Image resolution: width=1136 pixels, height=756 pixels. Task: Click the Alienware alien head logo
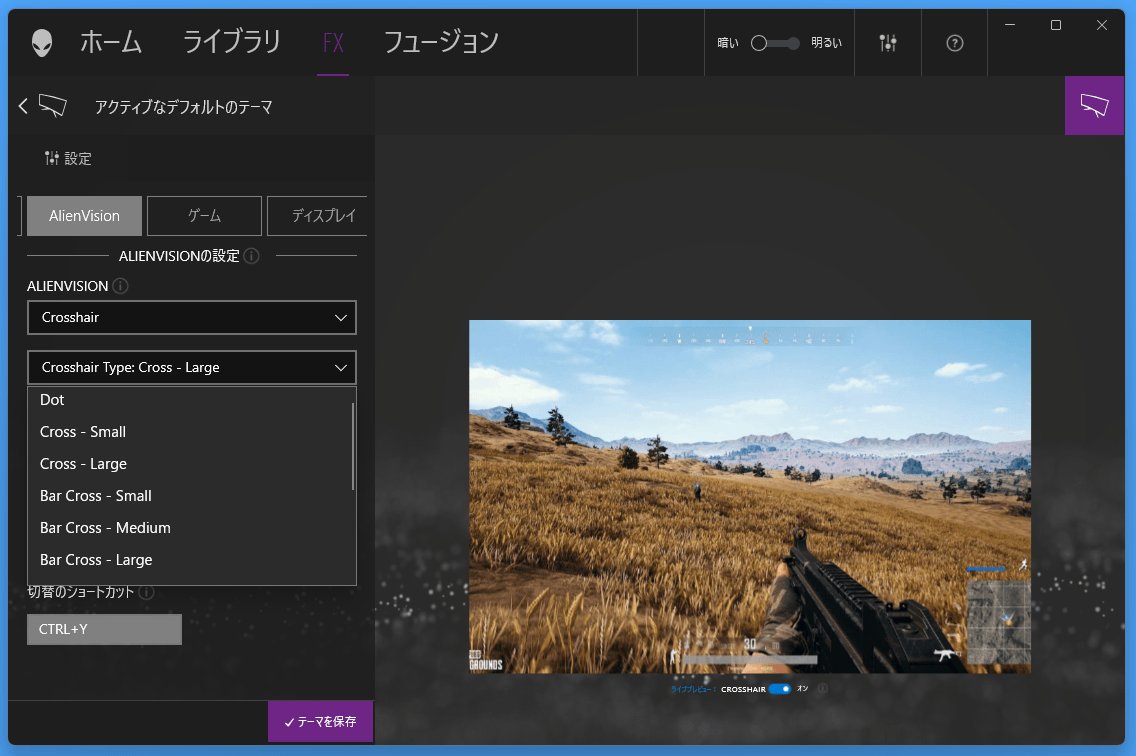[x=42, y=43]
